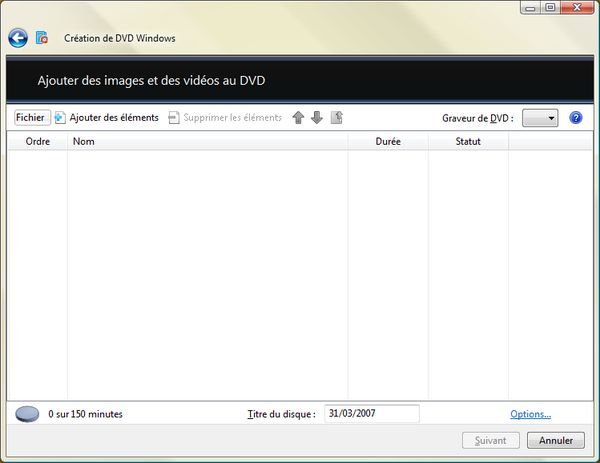Click Ajouter des éléments
Viewport: 600px width, 463px height.
pyautogui.click(x=106, y=118)
